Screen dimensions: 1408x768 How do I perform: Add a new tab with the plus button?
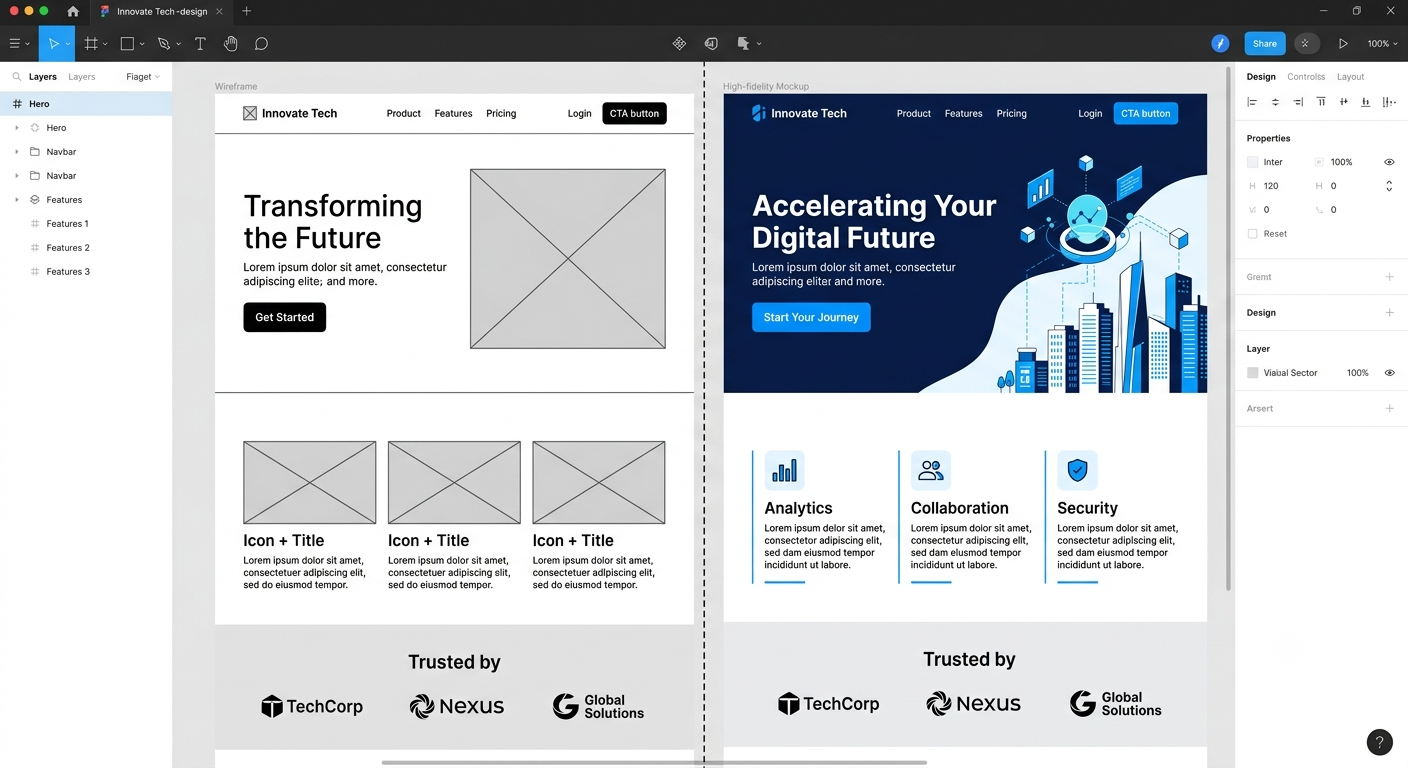[x=246, y=11]
